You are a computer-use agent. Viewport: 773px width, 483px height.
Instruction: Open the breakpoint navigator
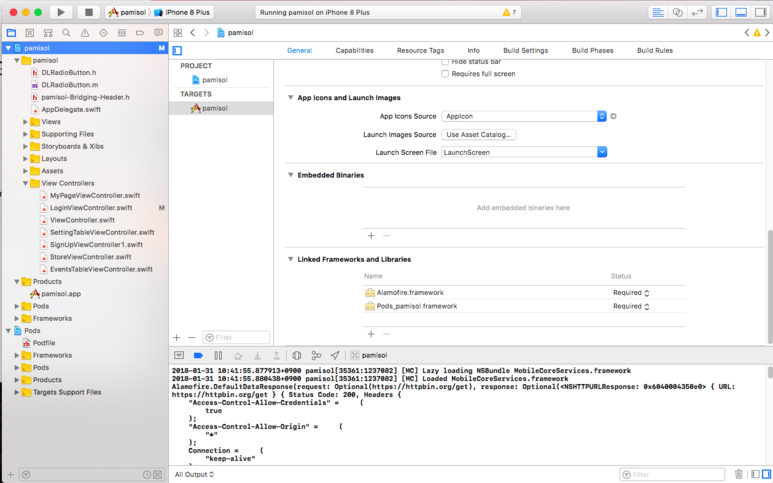(x=140, y=33)
